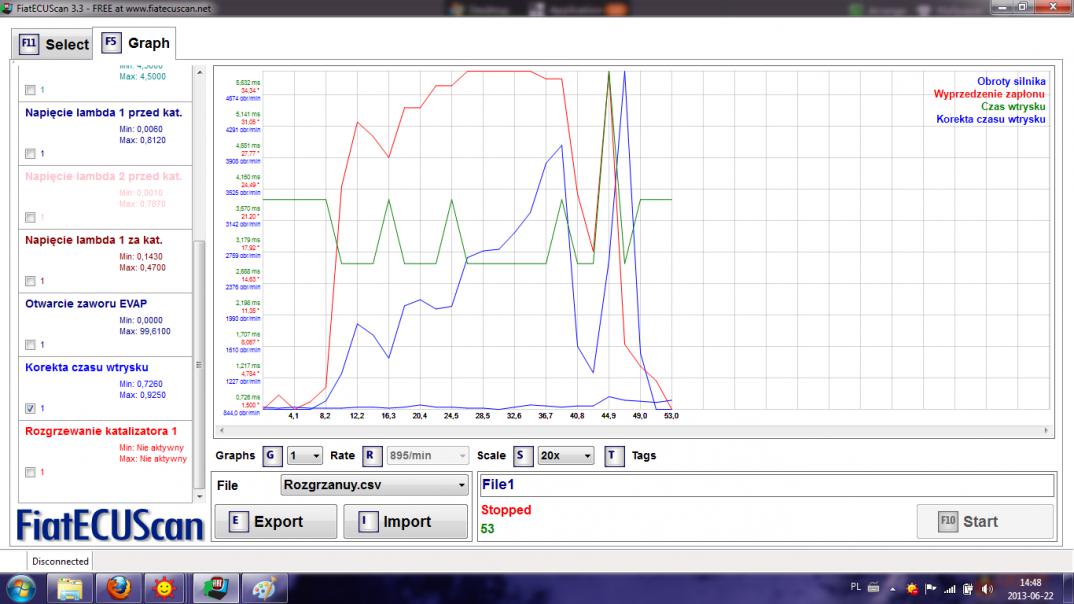Screen dimensions: 1074x604
Task: Open the Graph tab
Action: tap(135, 43)
